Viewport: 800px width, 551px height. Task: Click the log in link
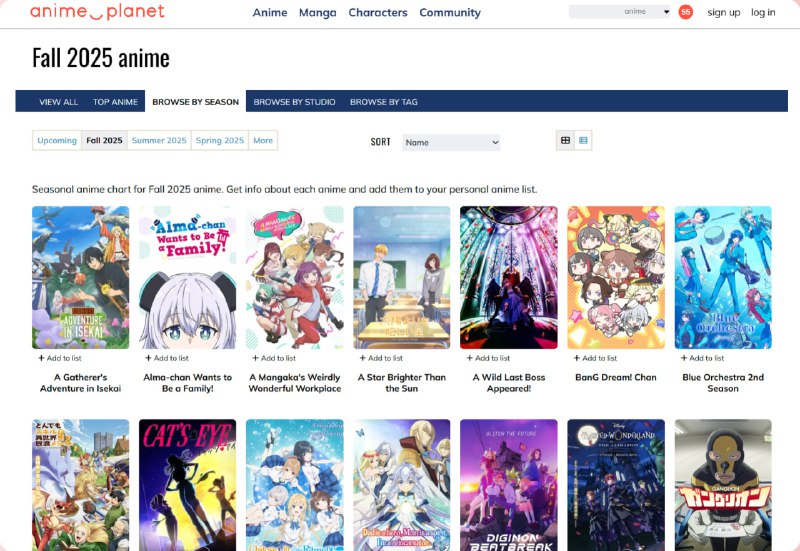763,12
